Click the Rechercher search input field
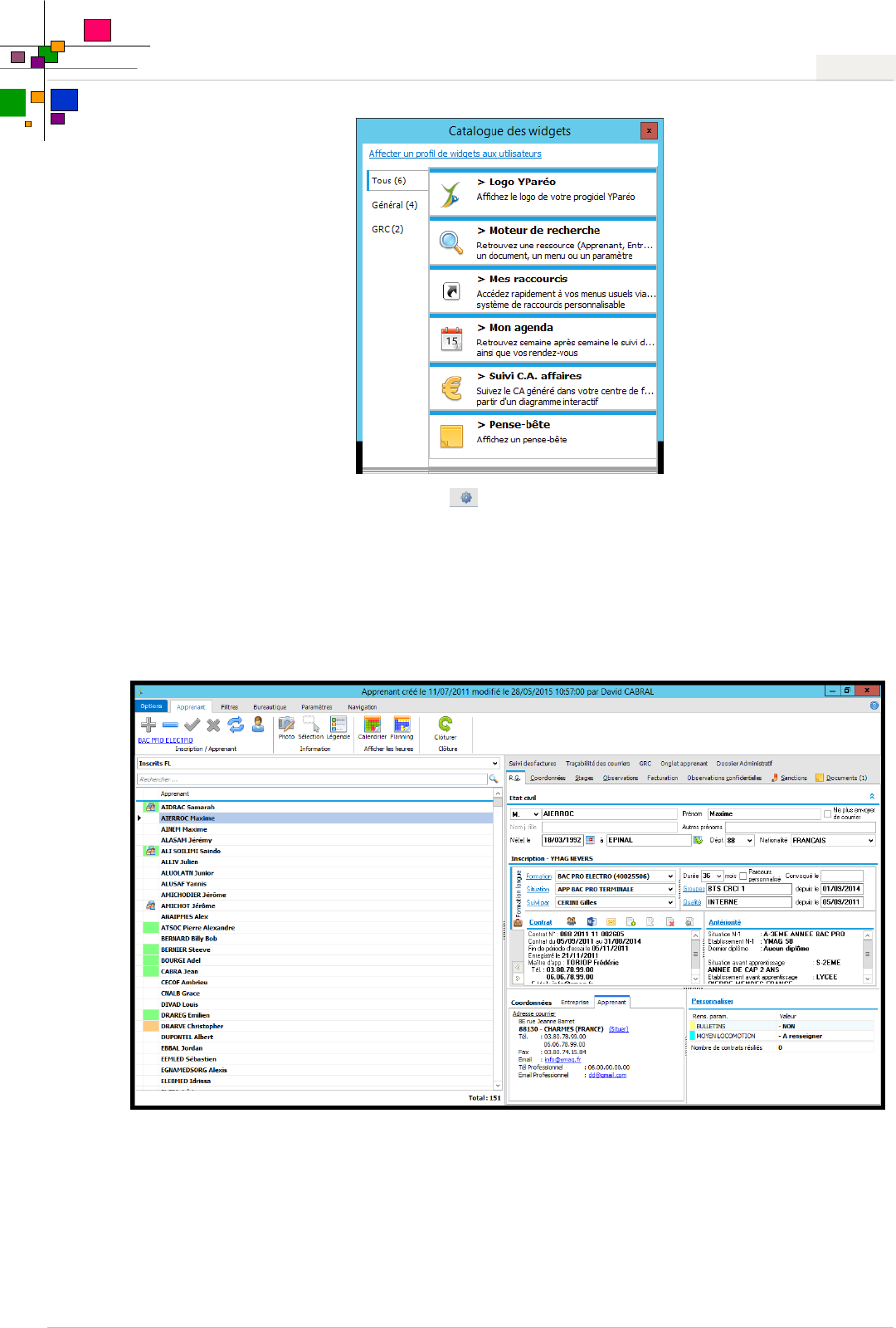The image size is (896, 1328). (312, 779)
